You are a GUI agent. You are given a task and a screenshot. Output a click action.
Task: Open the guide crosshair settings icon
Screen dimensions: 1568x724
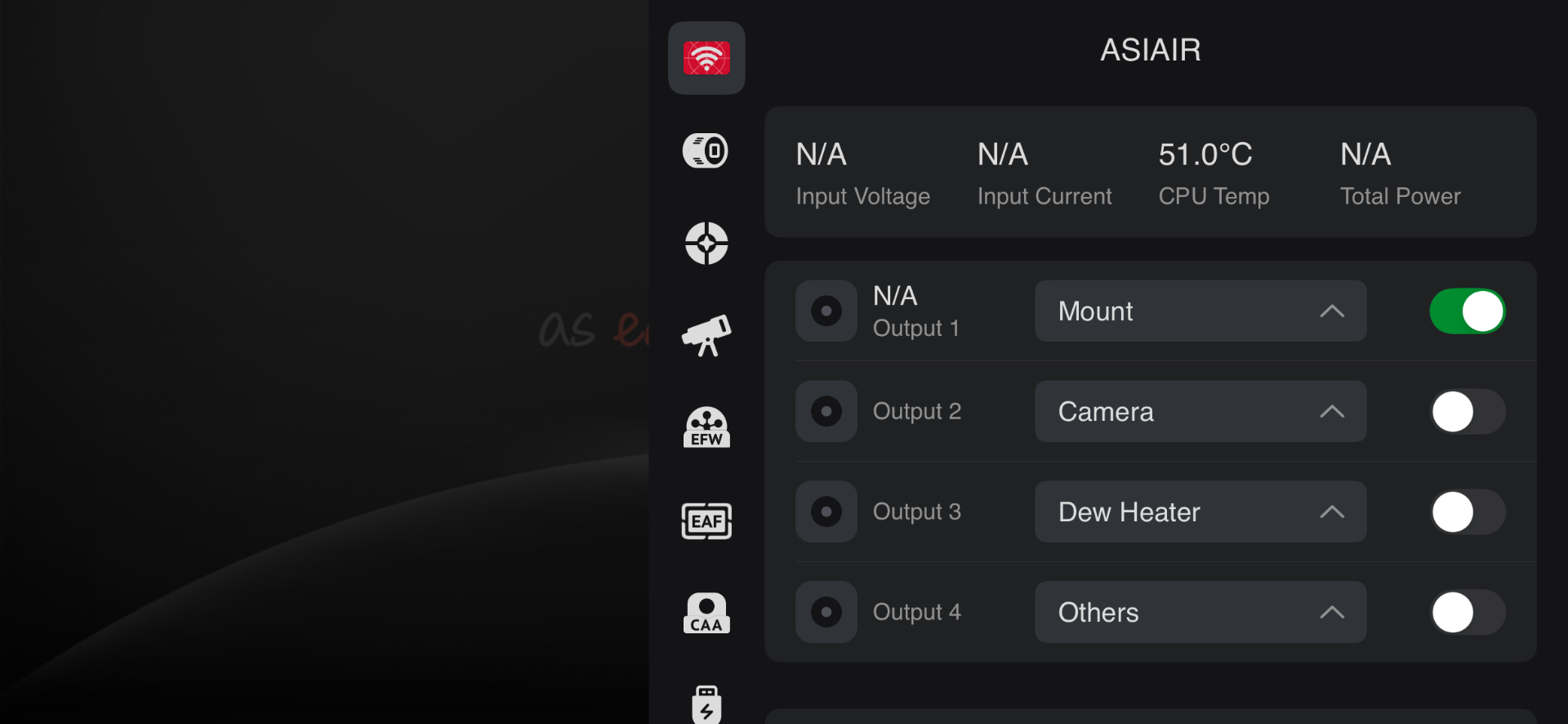coord(706,244)
